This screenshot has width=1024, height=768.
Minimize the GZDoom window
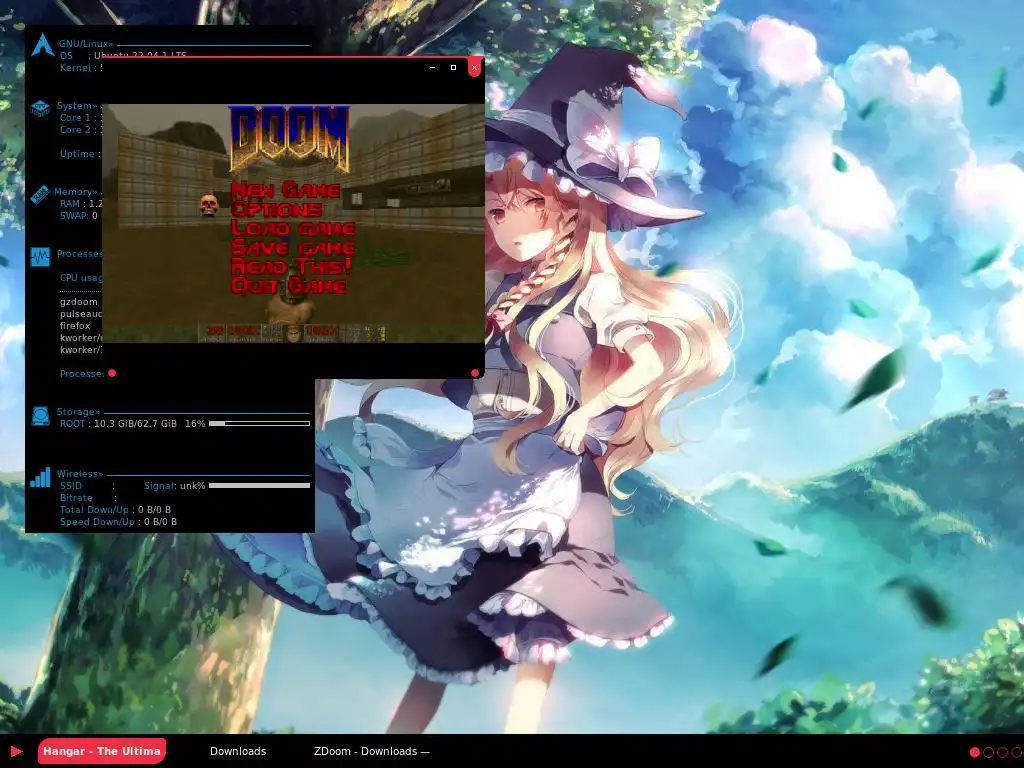pos(432,67)
